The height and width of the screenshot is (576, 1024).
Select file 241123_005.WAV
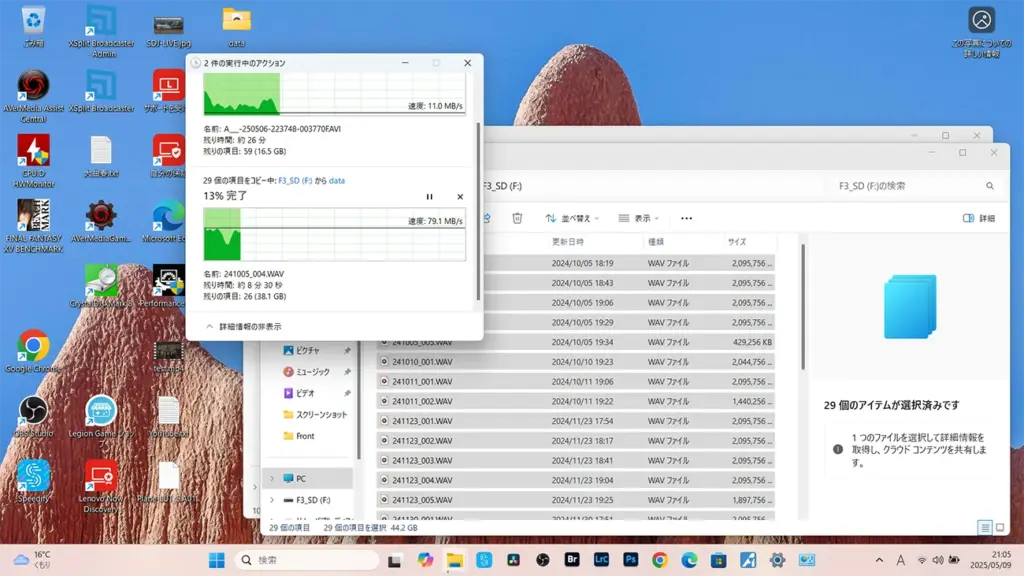coord(575,500)
